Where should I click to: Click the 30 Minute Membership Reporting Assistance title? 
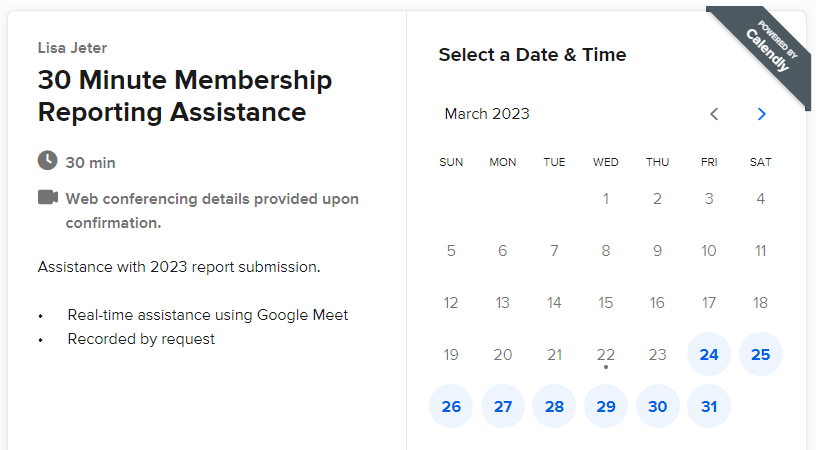pos(185,96)
